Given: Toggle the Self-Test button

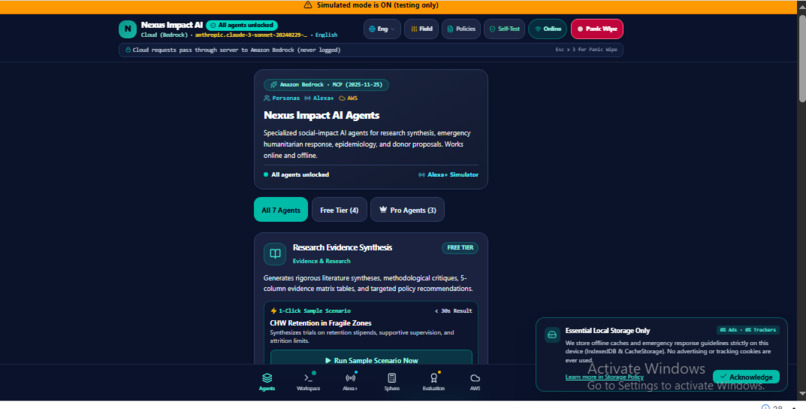Looking at the screenshot, I should 504,29.
